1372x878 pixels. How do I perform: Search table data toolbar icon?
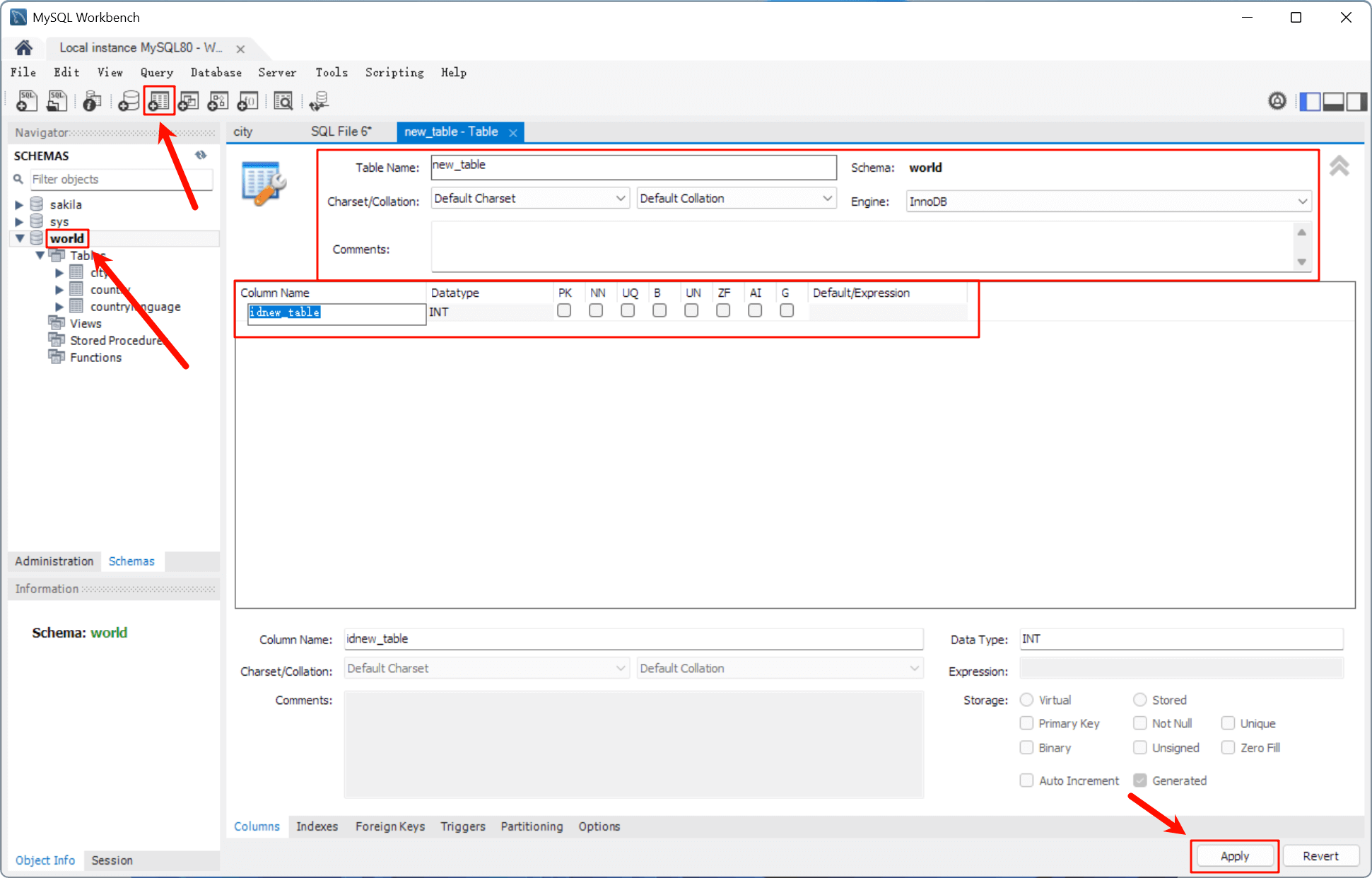(283, 101)
